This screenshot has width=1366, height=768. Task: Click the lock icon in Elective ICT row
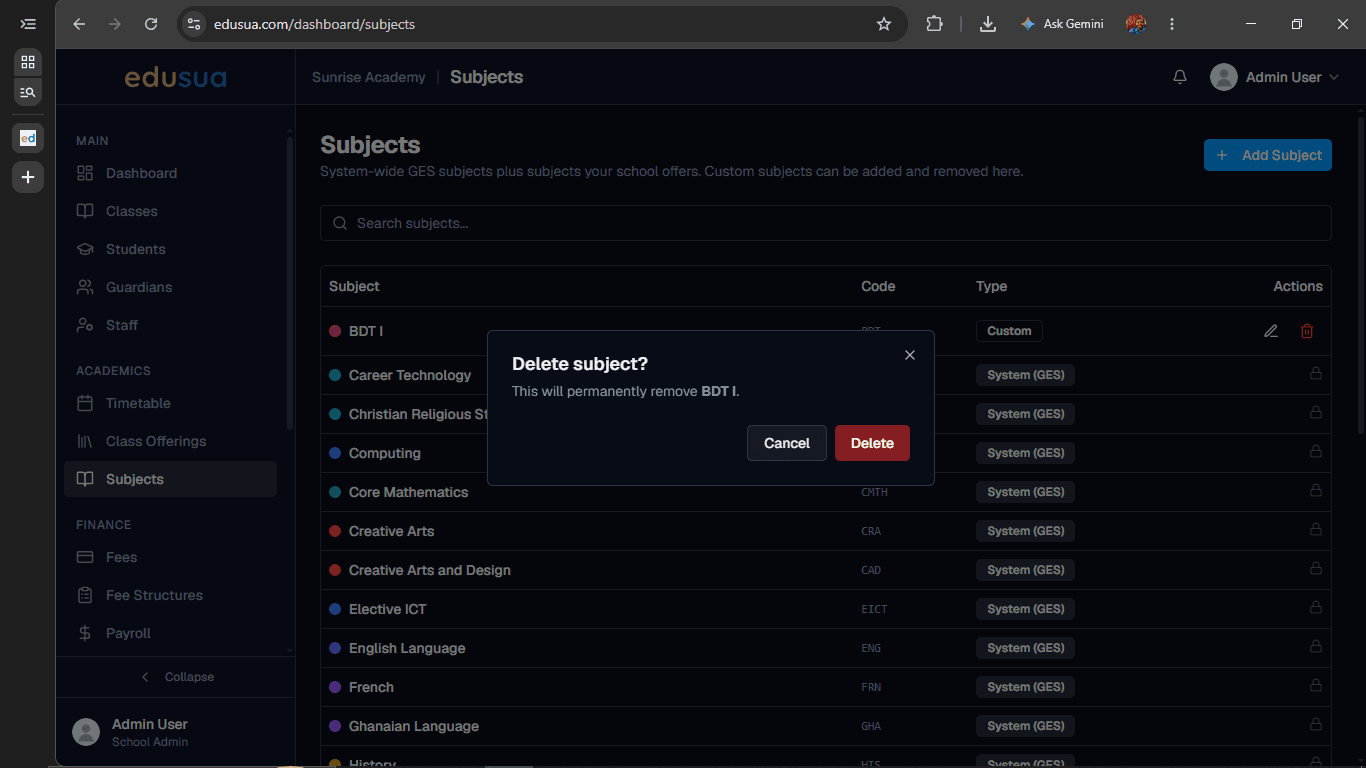click(x=1315, y=608)
